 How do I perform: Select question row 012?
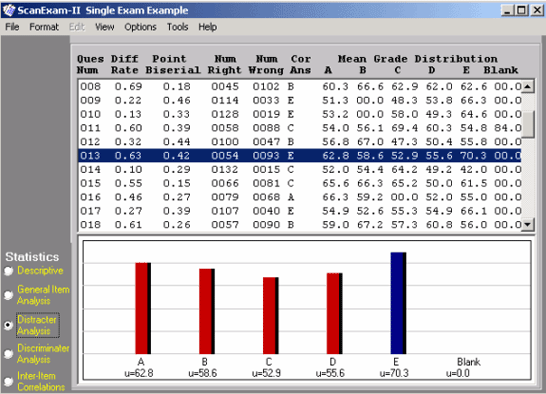(300, 142)
